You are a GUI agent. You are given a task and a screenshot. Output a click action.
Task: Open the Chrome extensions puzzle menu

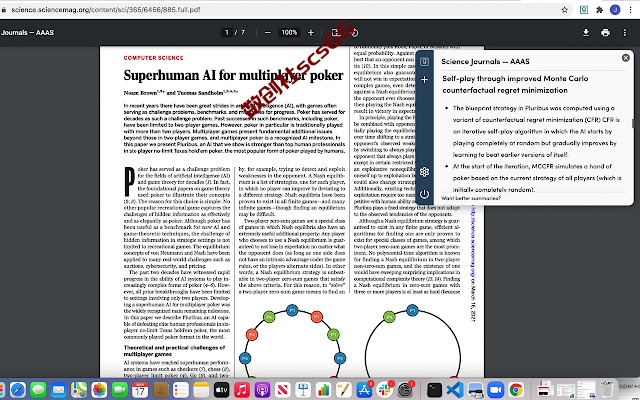click(599, 10)
